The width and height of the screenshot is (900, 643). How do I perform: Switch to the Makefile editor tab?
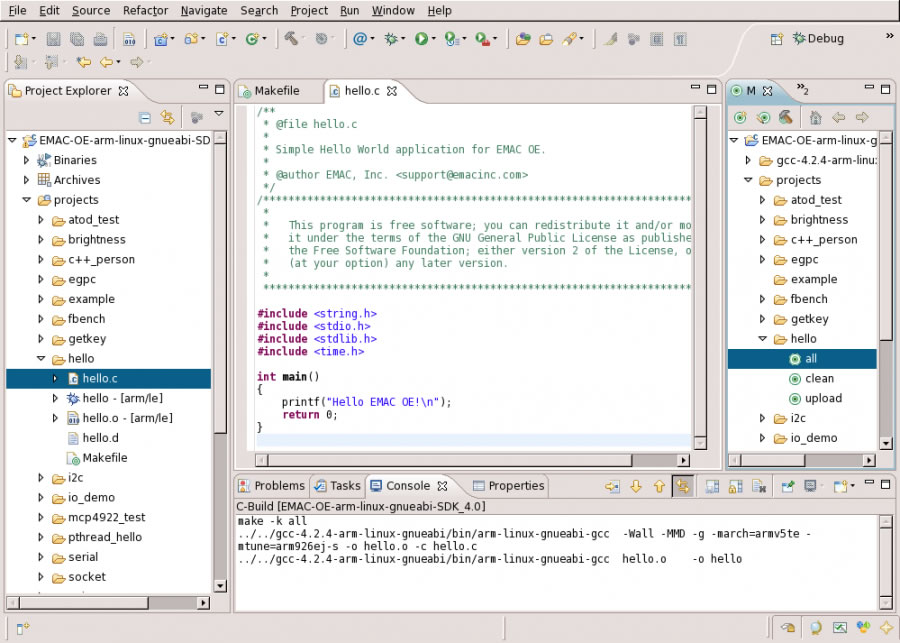pos(276,91)
